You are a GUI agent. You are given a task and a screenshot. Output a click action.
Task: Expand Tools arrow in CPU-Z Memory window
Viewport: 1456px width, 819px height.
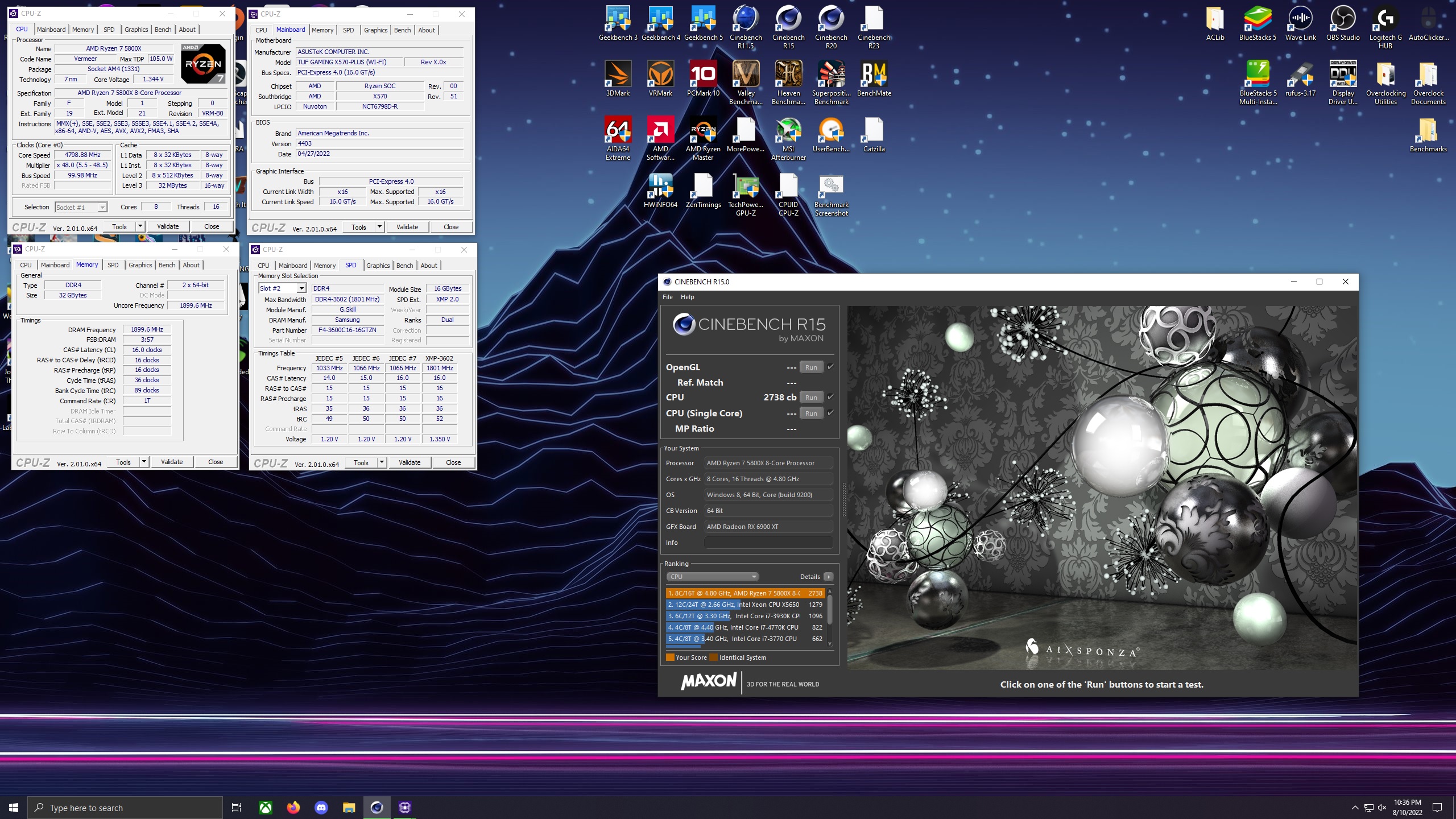coord(144,462)
